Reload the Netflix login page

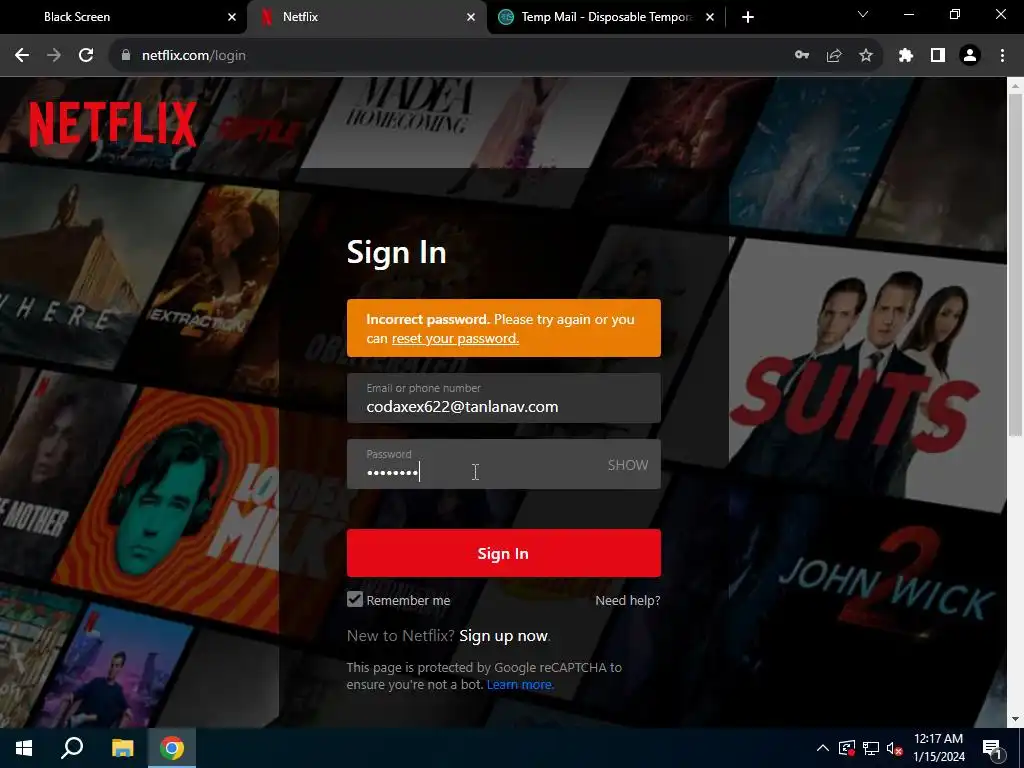point(86,56)
